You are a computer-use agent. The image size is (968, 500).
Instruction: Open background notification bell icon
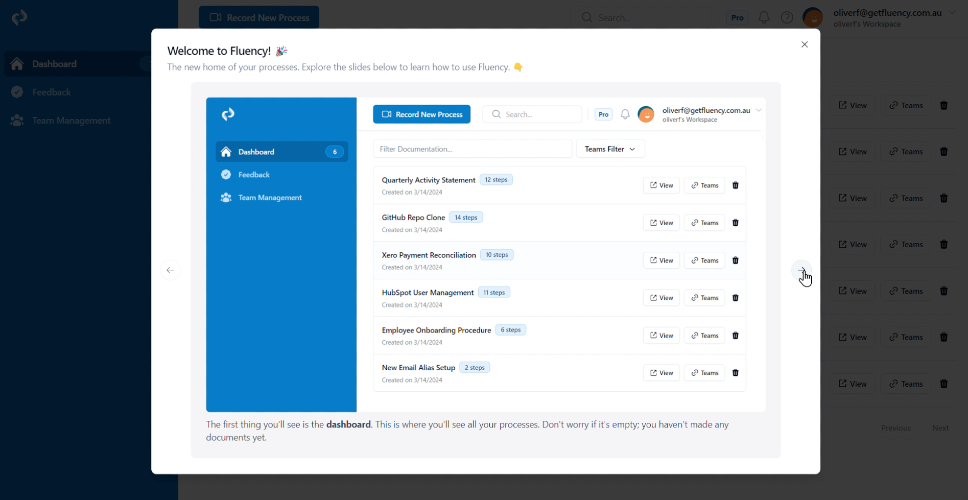764,17
